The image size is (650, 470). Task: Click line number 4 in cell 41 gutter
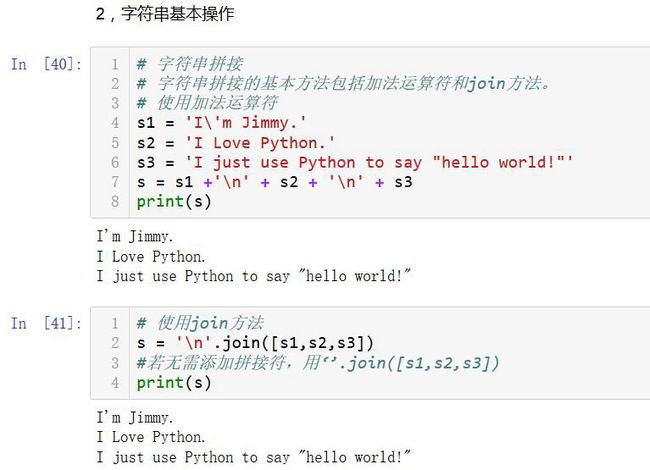coord(115,383)
